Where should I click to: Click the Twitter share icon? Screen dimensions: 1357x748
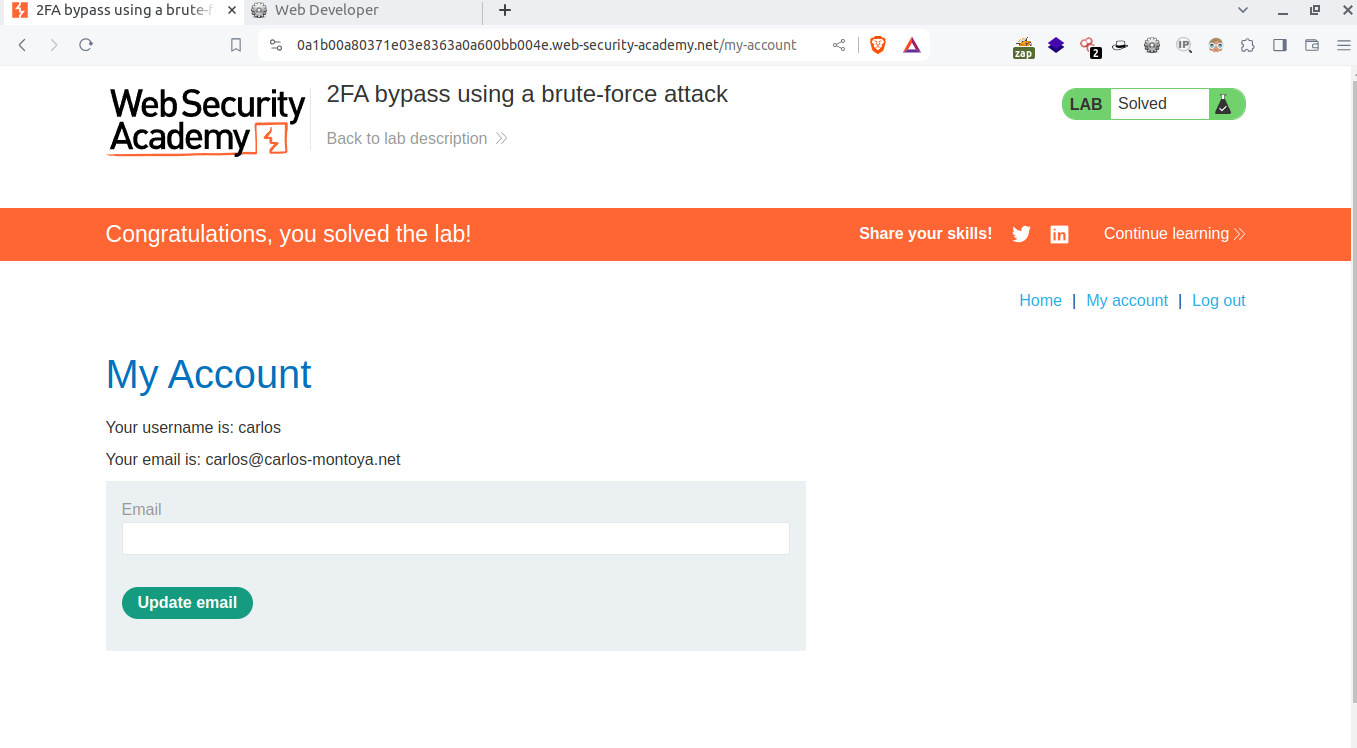pyautogui.click(x=1021, y=234)
